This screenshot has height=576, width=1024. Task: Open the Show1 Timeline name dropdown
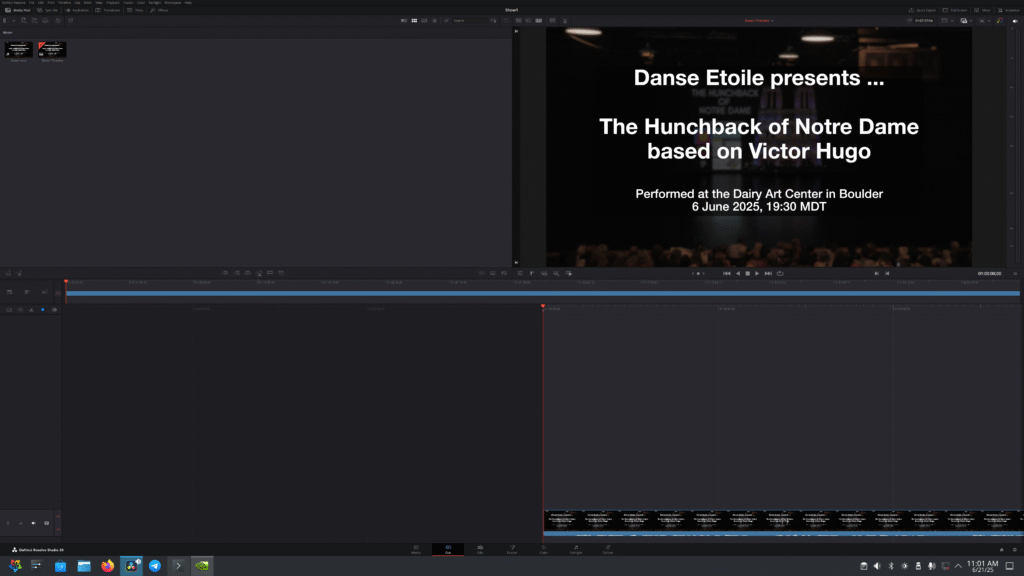pos(759,20)
